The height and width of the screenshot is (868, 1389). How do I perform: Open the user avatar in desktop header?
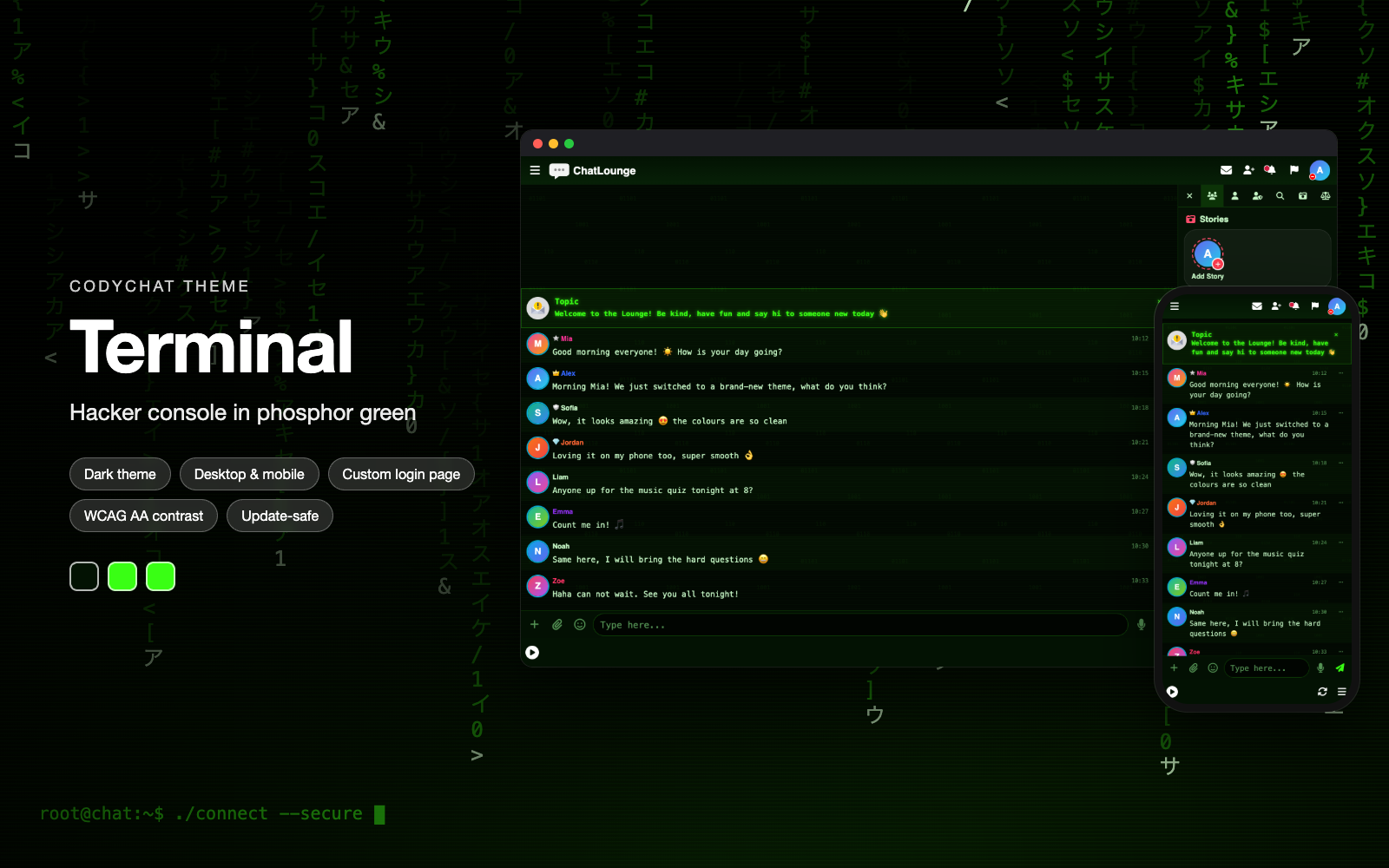(1320, 171)
